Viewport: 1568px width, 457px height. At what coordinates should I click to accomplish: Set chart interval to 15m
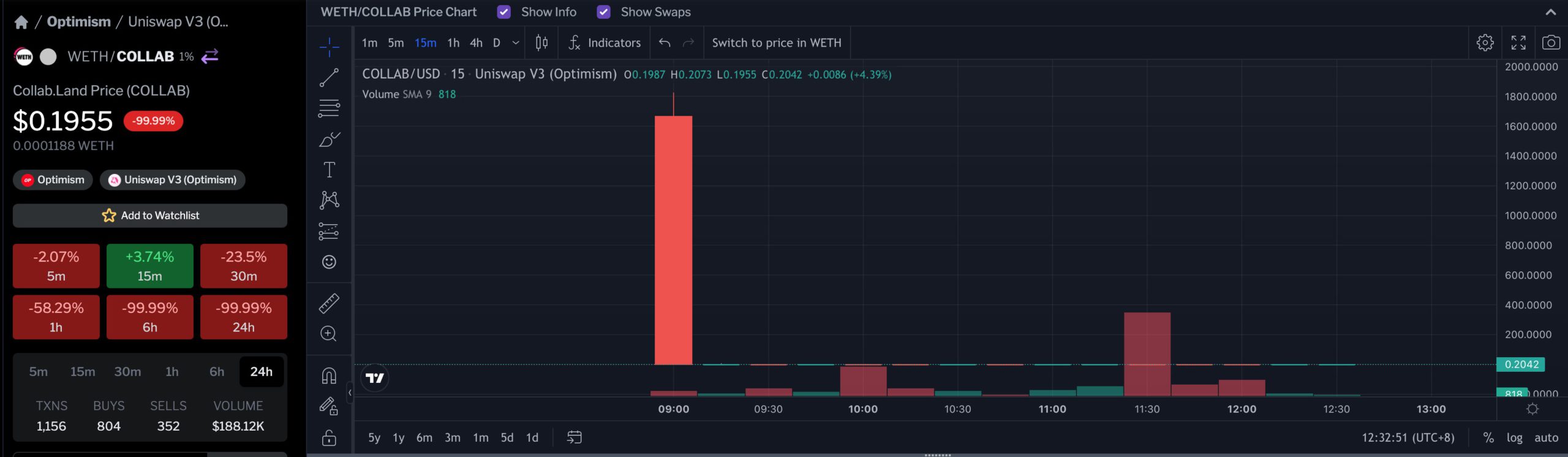pyautogui.click(x=426, y=43)
